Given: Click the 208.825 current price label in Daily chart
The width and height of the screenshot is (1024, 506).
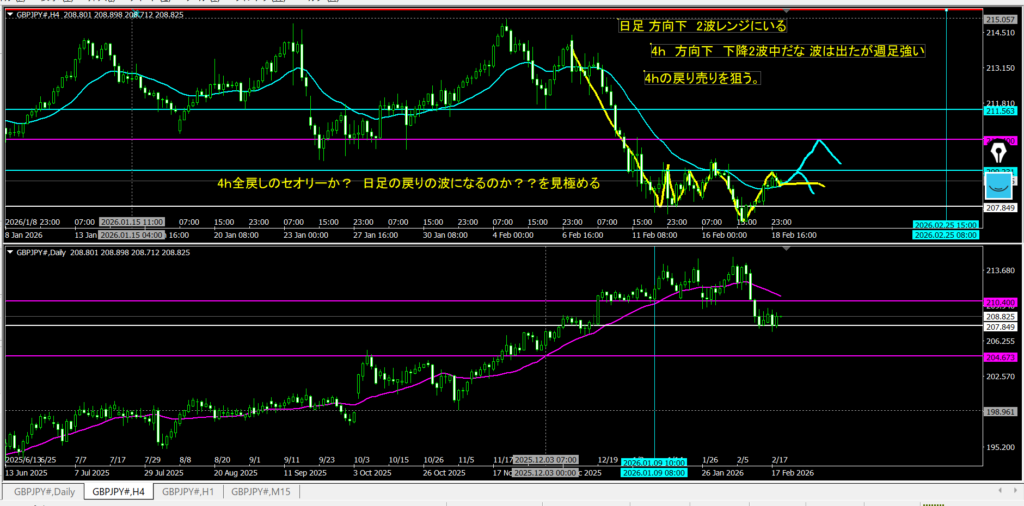Looking at the screenshot, I should coord(1000,316).
